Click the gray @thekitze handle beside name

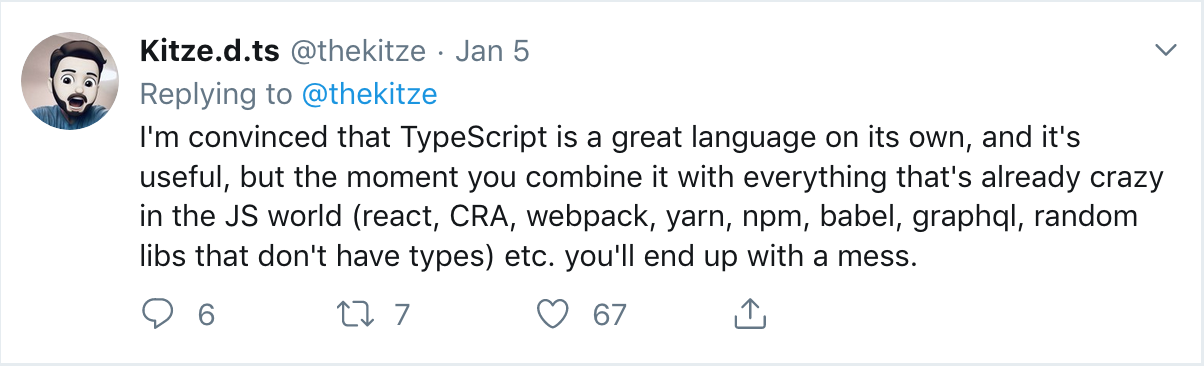click(358, 51)
